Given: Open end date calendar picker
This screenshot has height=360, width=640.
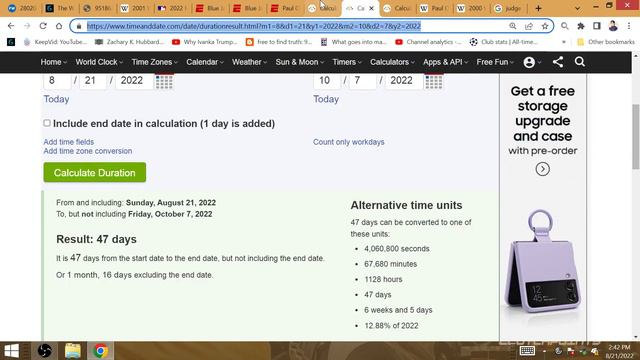Looking at the screenshot, I should point(433,81).
